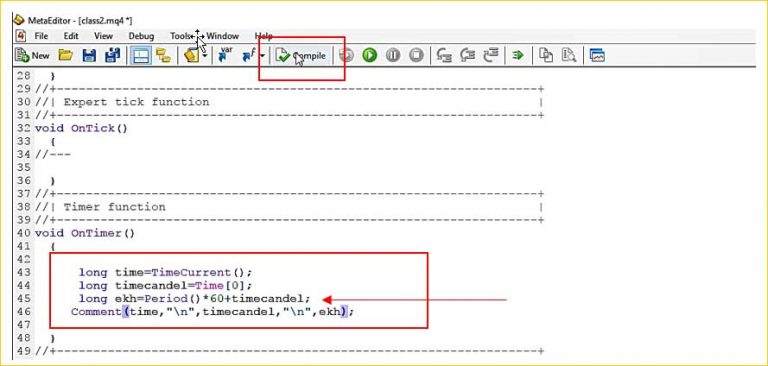Save the current file
Viewport: 768px width, 366px height.
point(89,55)
